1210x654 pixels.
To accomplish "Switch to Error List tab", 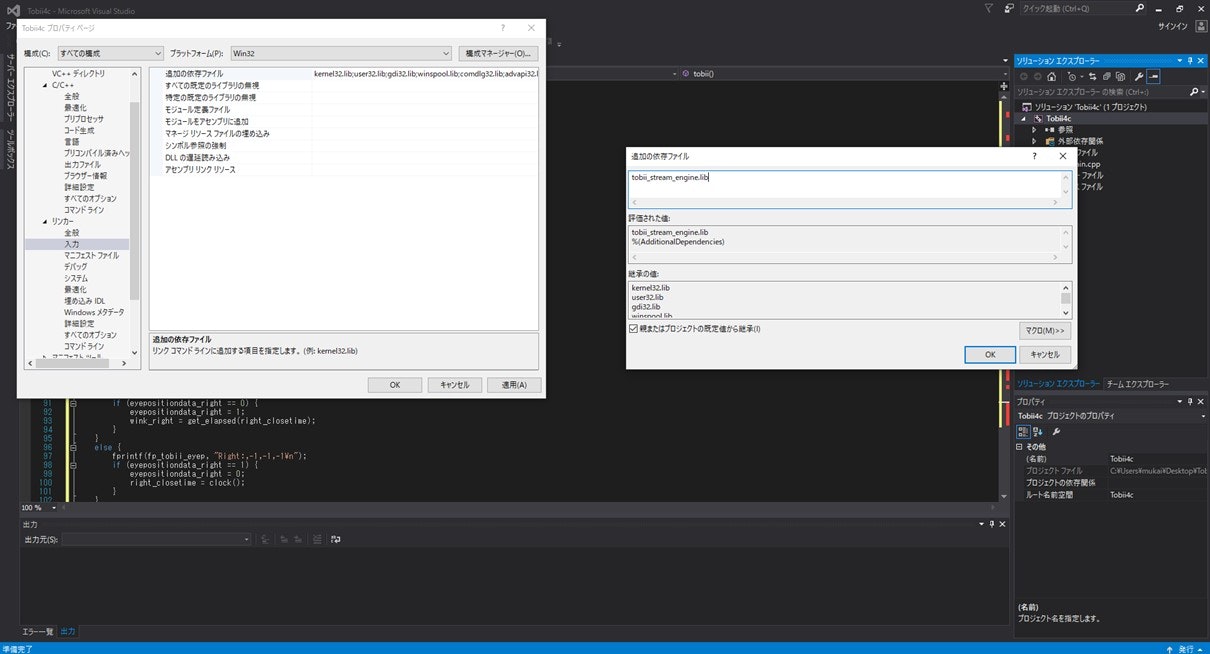I will tap(38, 631).
